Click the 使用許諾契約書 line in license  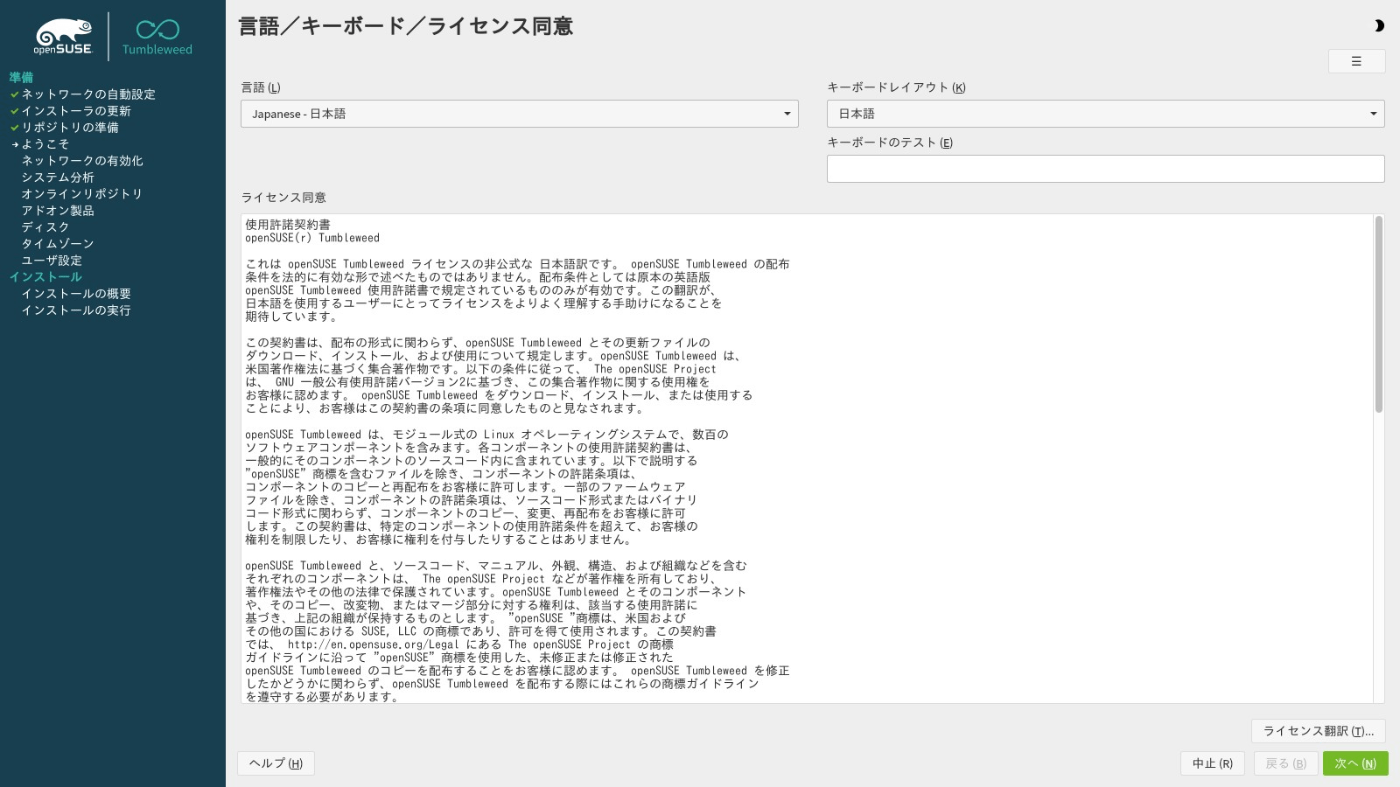[288, 225]
